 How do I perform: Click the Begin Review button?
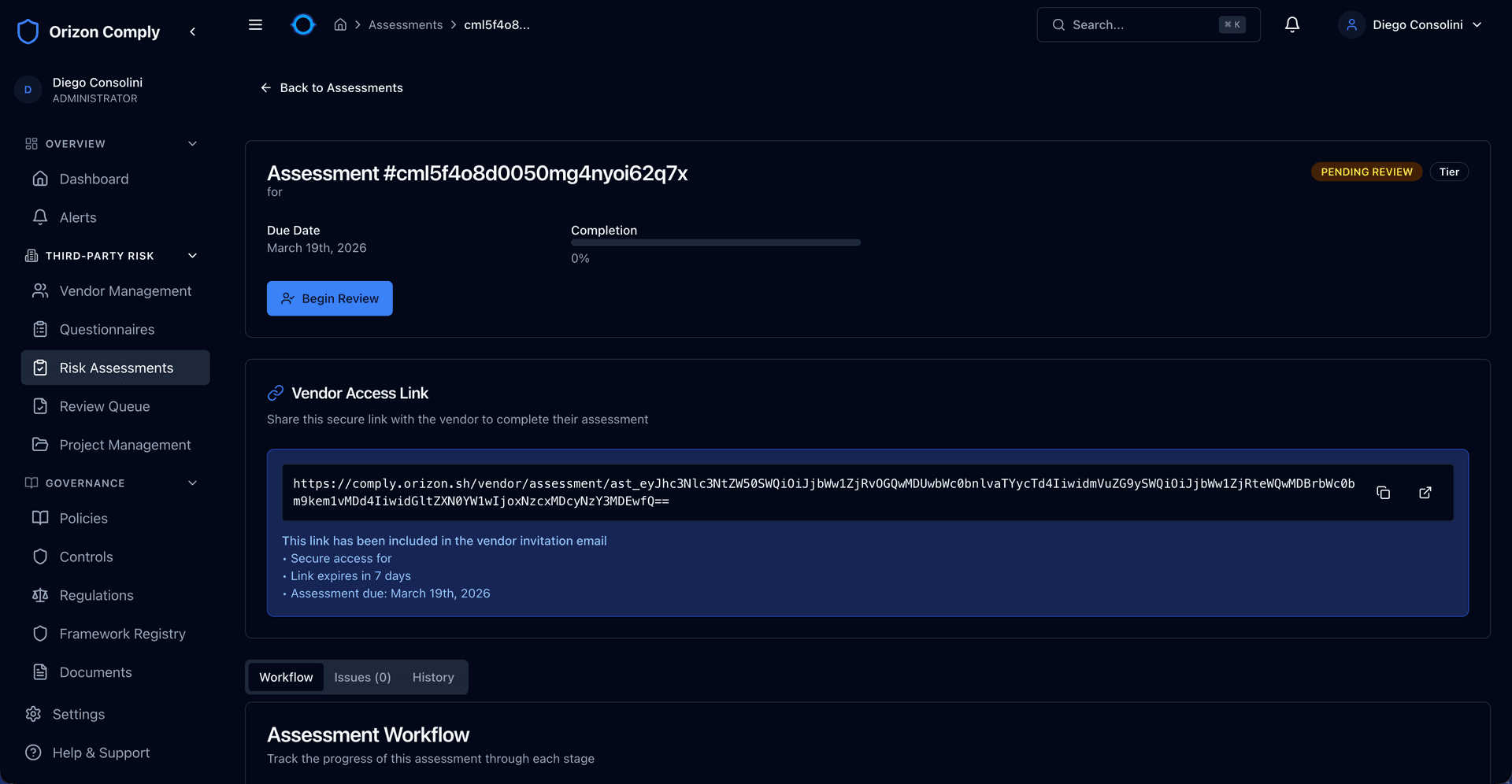[x=329, y=298]
